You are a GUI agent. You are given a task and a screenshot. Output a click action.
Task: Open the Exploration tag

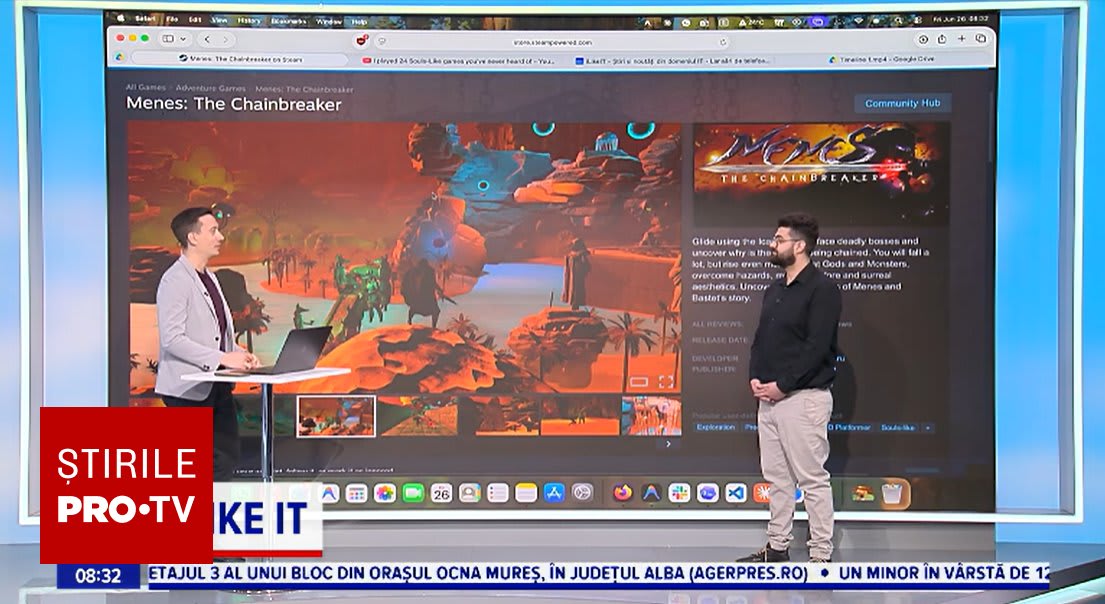tap(715, 427)
